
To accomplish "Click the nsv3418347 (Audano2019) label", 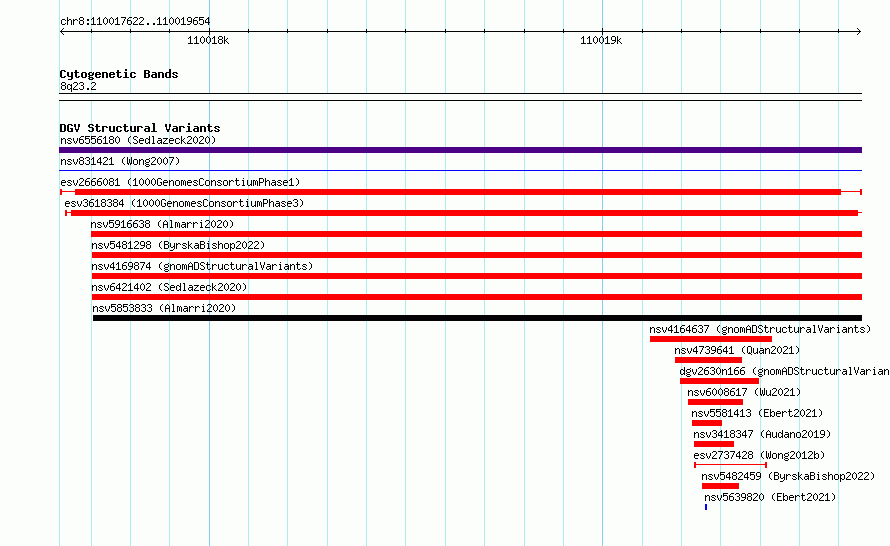I will point(762,434).
